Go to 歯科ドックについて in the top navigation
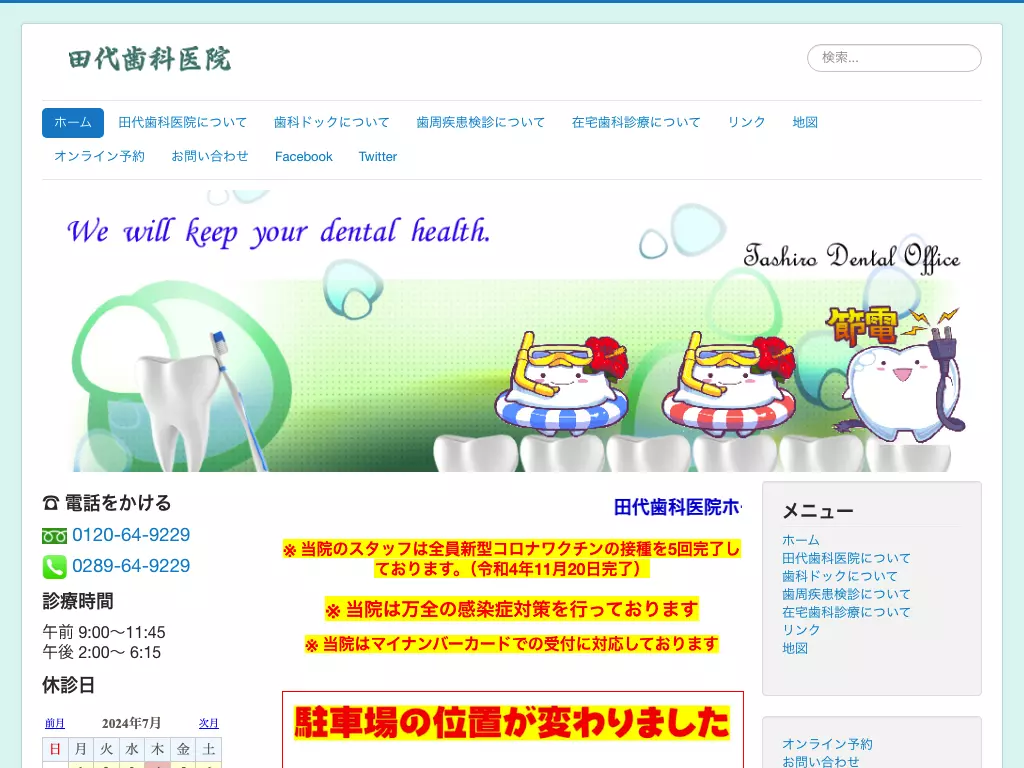Viewport: 1024px width, 768px height. point(332,123)
